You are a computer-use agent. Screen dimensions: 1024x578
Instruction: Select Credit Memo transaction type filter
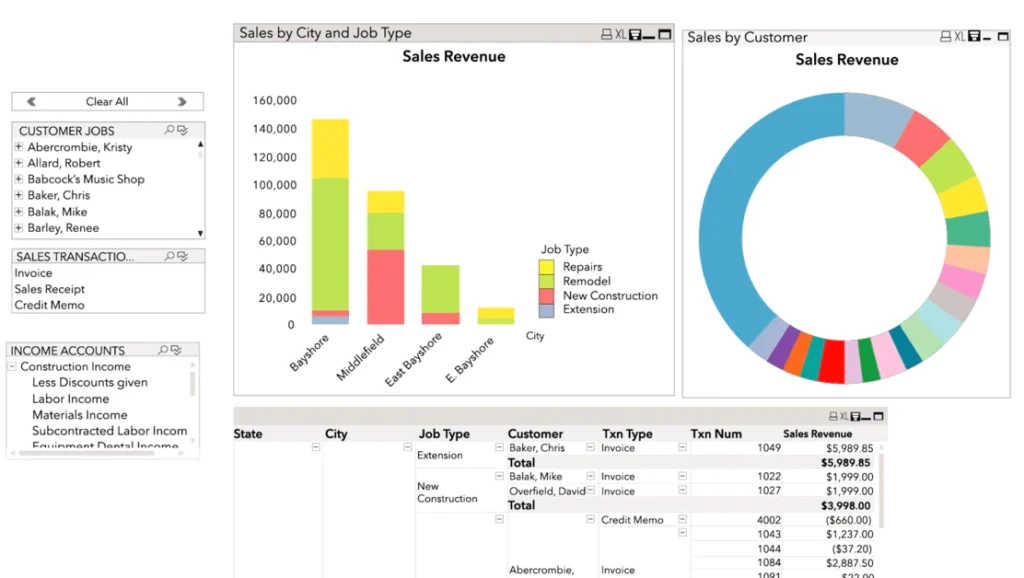pyautogui.click(x=49, y=305)
